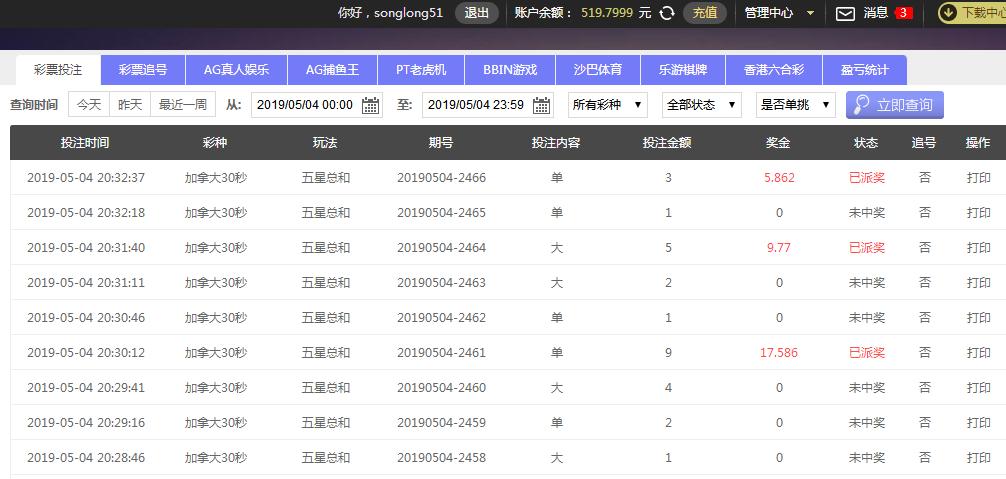The image size is (1006, 479).
Task: Open the 管理中心 menu
Action: click(x=779, y=13)
